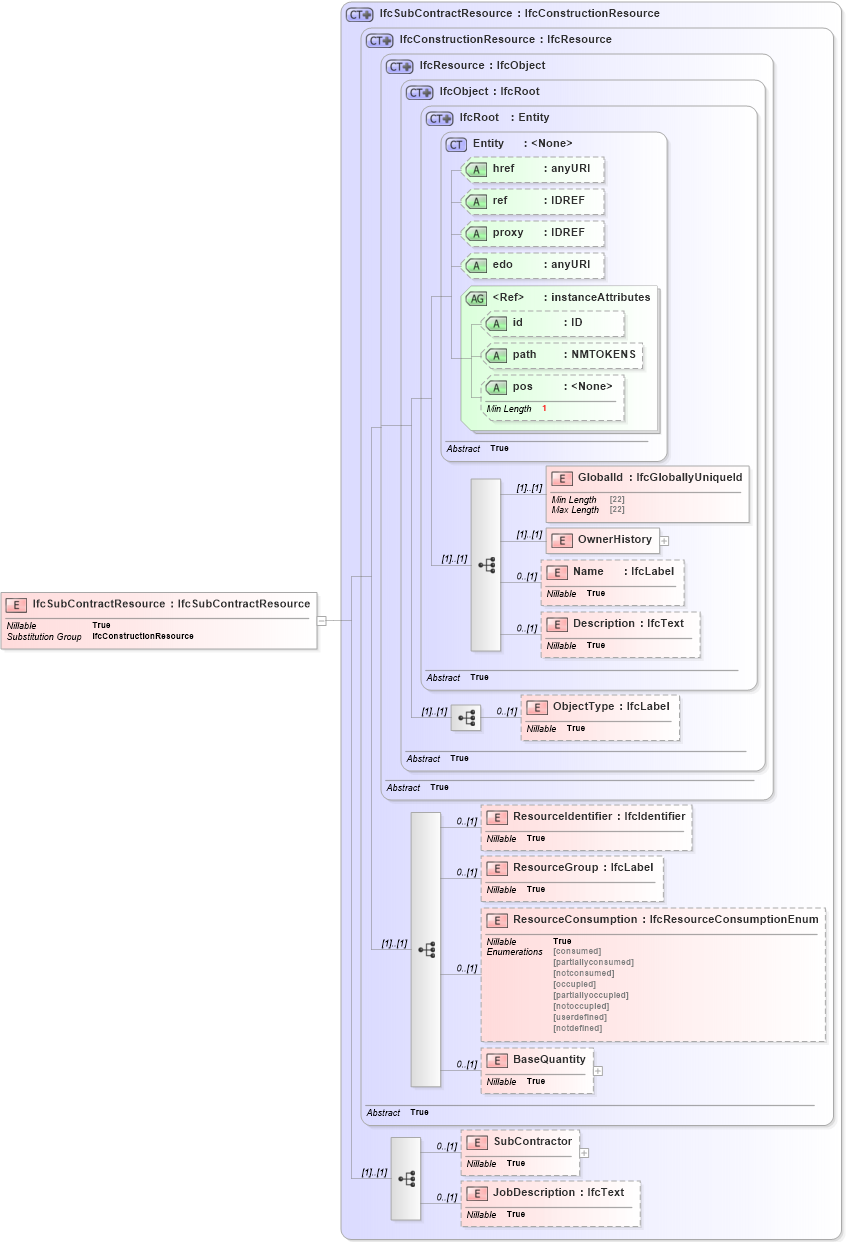The image size is (846, 1242).
Task: Click the sequence icon leading to ObjectType
Action: 466,717
